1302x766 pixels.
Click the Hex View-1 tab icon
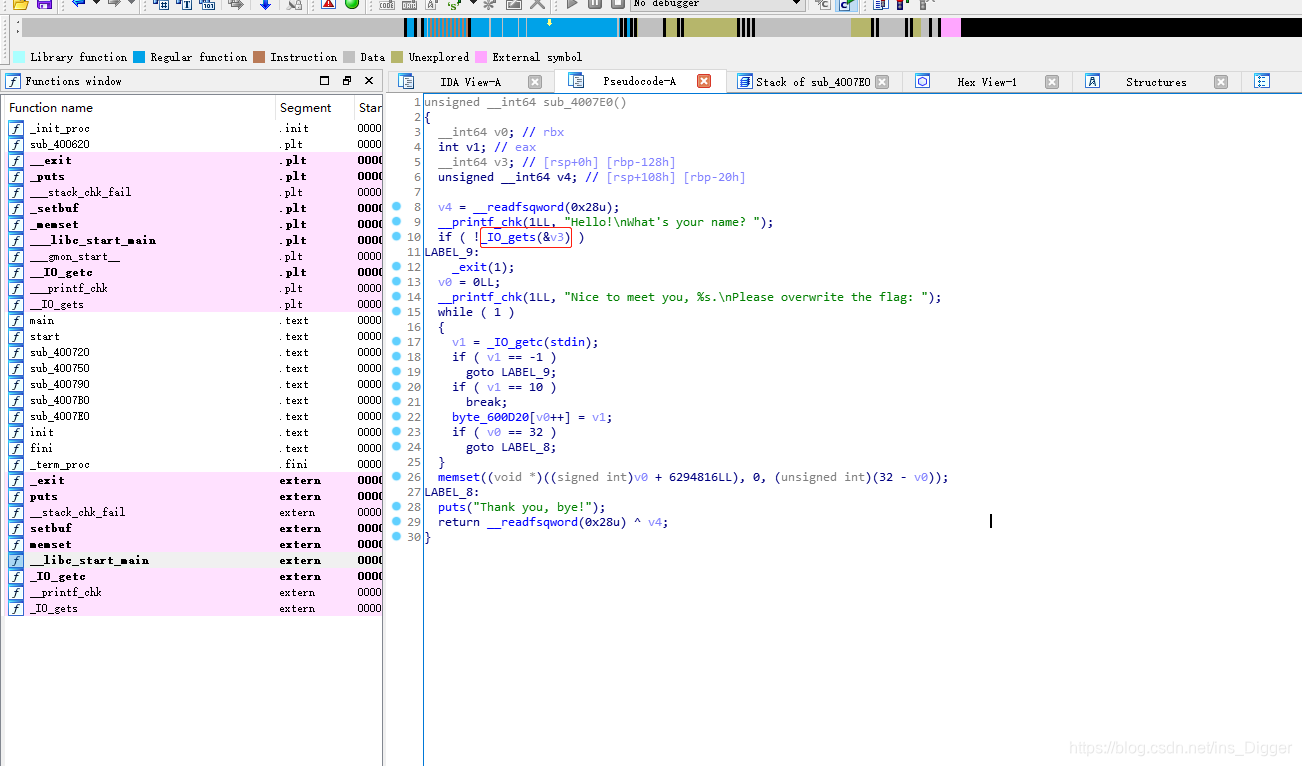923,81
